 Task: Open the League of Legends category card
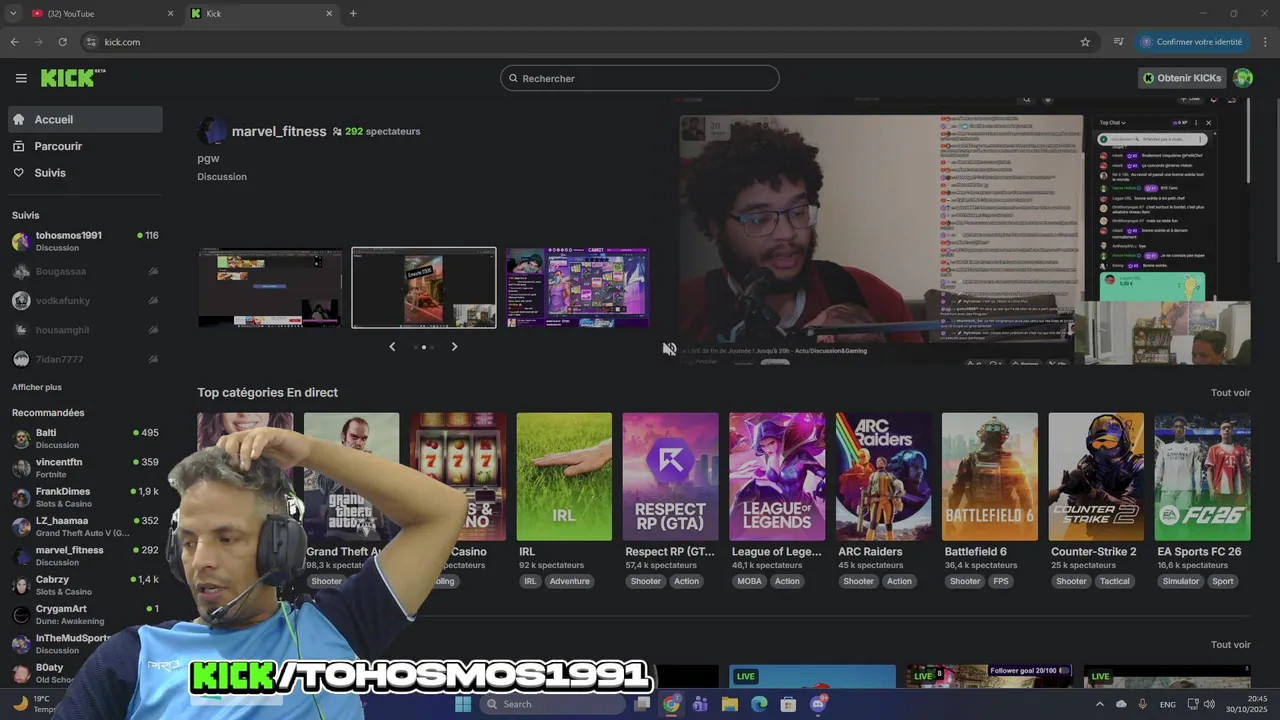tap(777, 477)
